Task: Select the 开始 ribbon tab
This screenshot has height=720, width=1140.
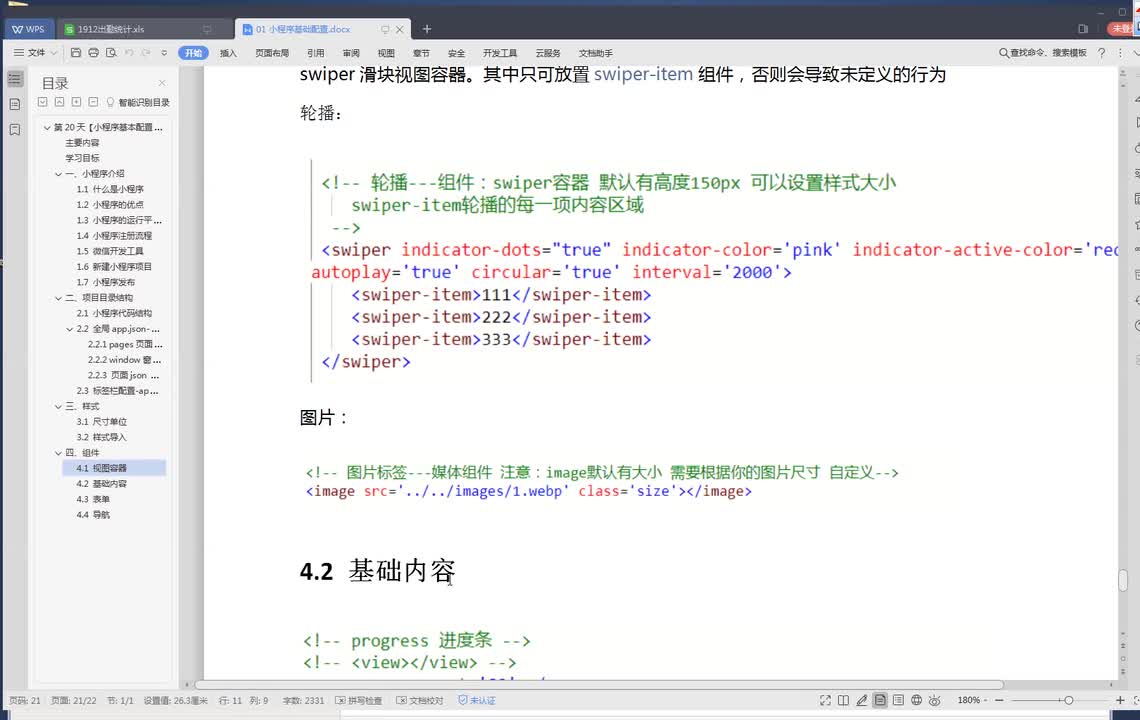Action: click(193, 53)
